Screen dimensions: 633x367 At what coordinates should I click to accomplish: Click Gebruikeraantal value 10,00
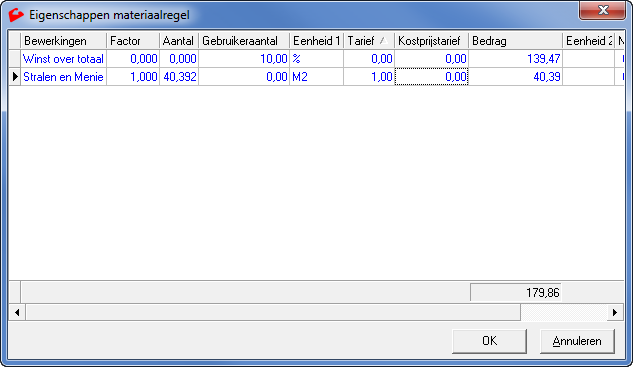point(244,59)
